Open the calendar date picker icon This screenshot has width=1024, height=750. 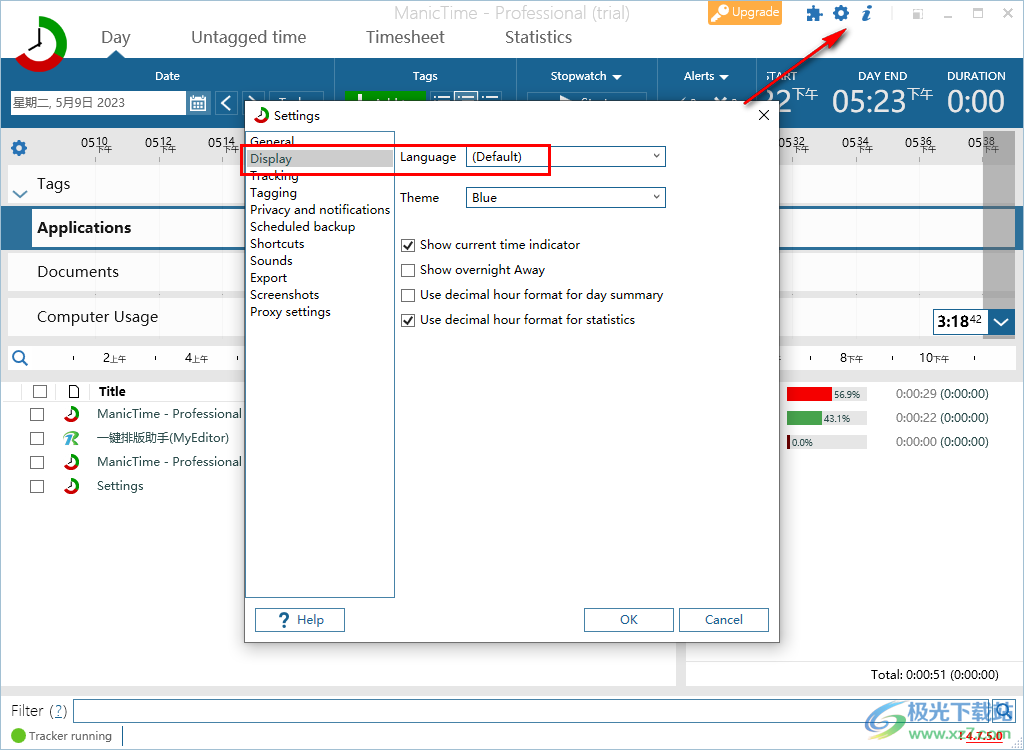click(198, 103)
